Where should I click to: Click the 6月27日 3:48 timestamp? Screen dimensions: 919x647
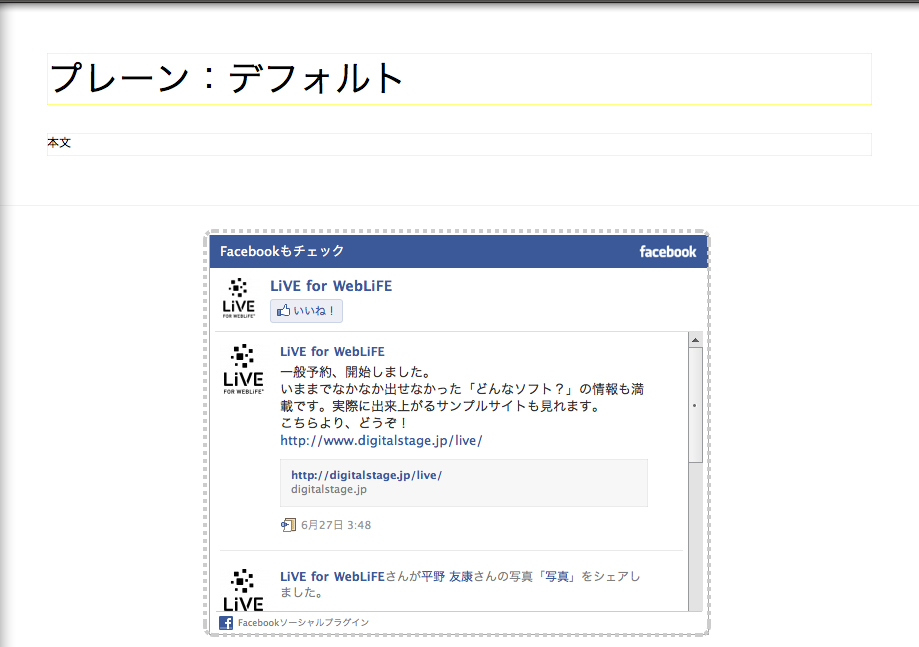pyautogui.click(x=336, y=525)
